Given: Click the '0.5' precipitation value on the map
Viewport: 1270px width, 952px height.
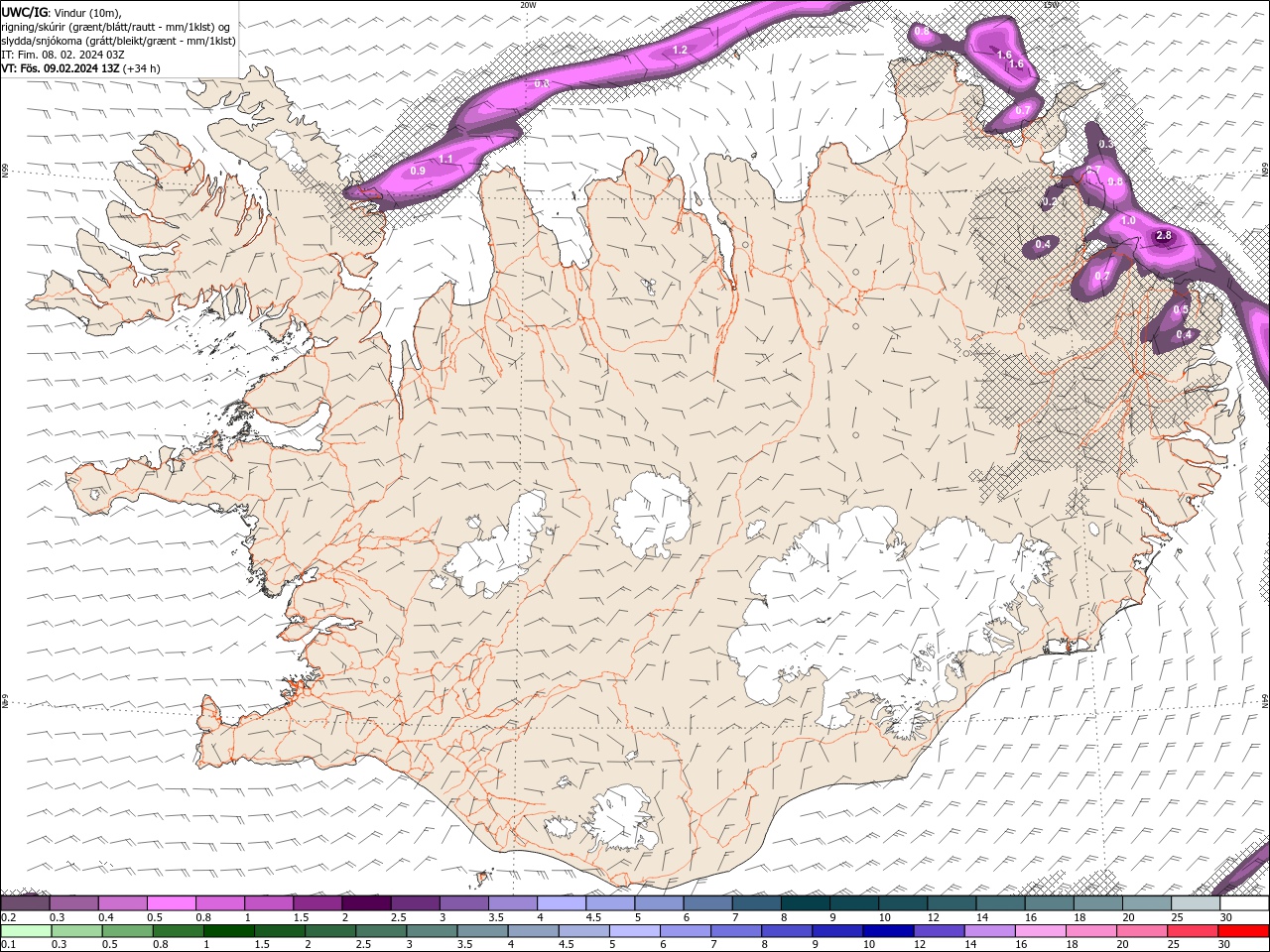Looking at the screenshot, I should tap(1181, 310).
